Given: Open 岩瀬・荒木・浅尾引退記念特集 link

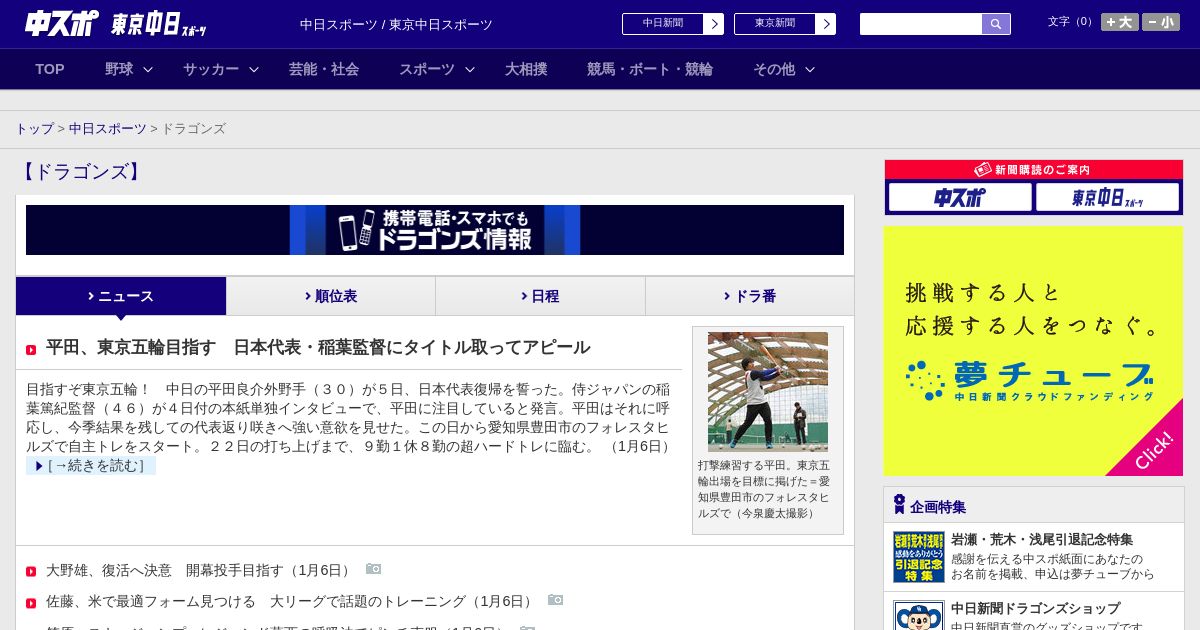Looking at the screenshot, I should [x=1042, y=539].
